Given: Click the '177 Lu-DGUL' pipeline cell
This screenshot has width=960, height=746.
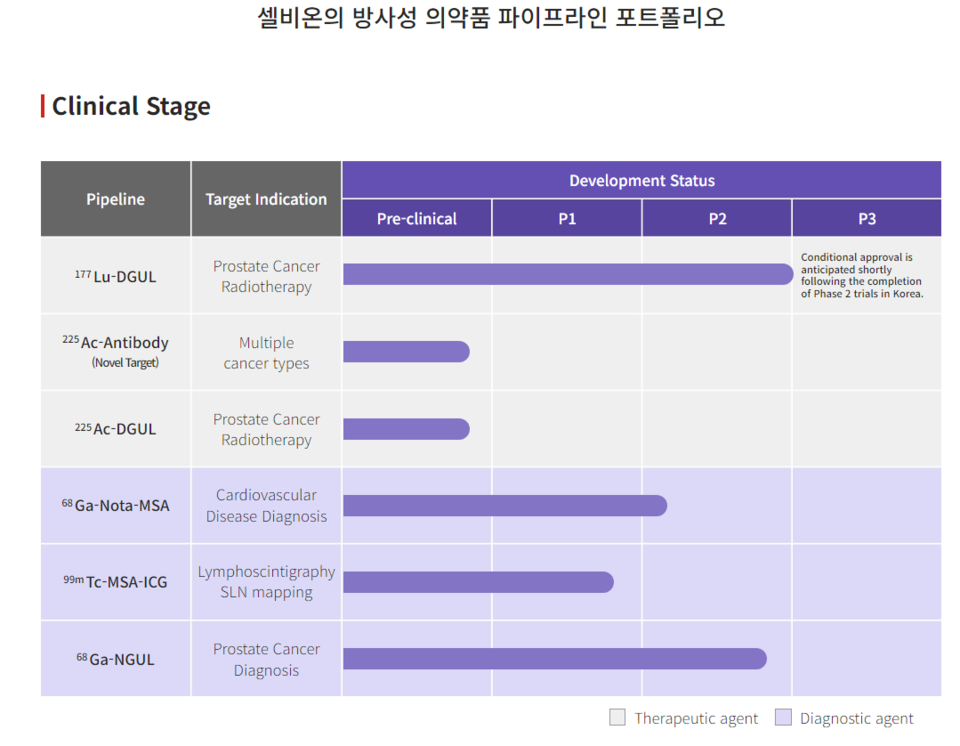Looking at the screenshot, I should [116, 276].
